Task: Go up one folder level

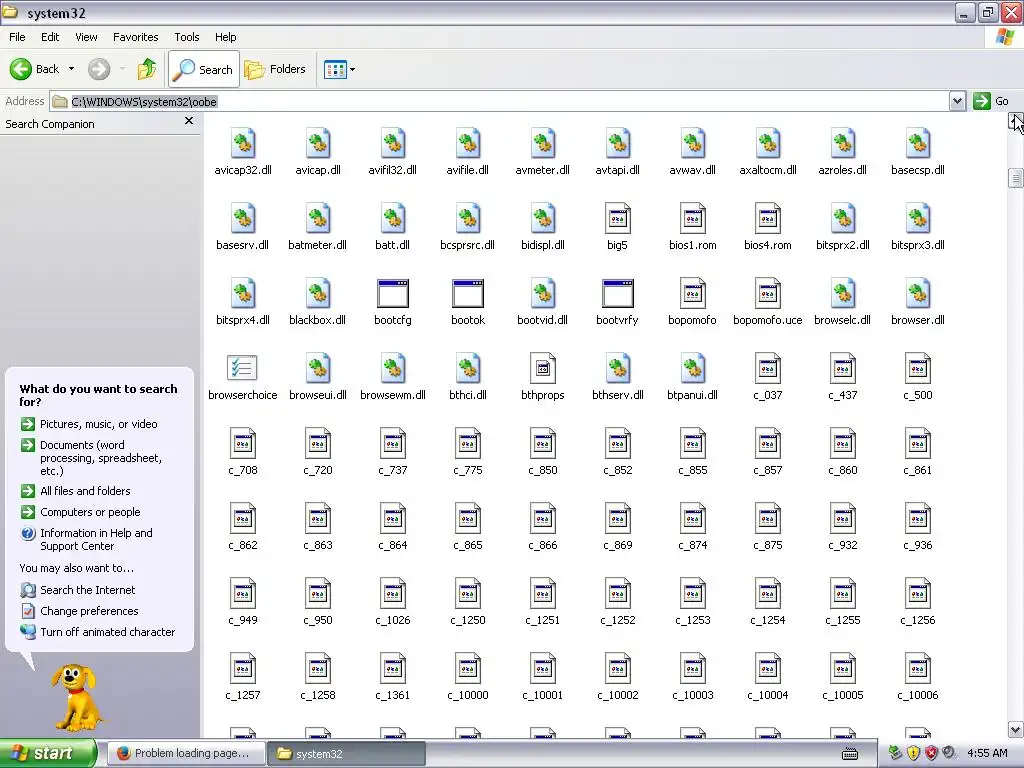Action: click(147, 69)
